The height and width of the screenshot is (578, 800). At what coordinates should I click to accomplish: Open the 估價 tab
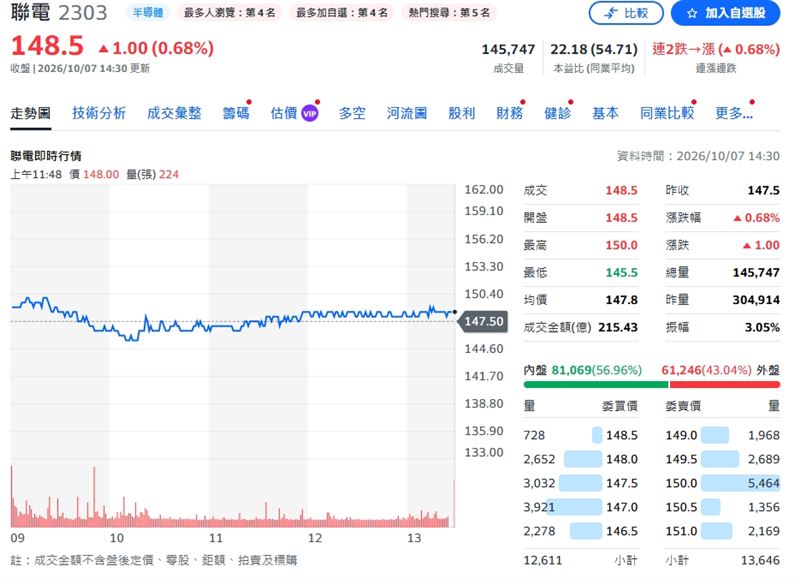point(284,113)
